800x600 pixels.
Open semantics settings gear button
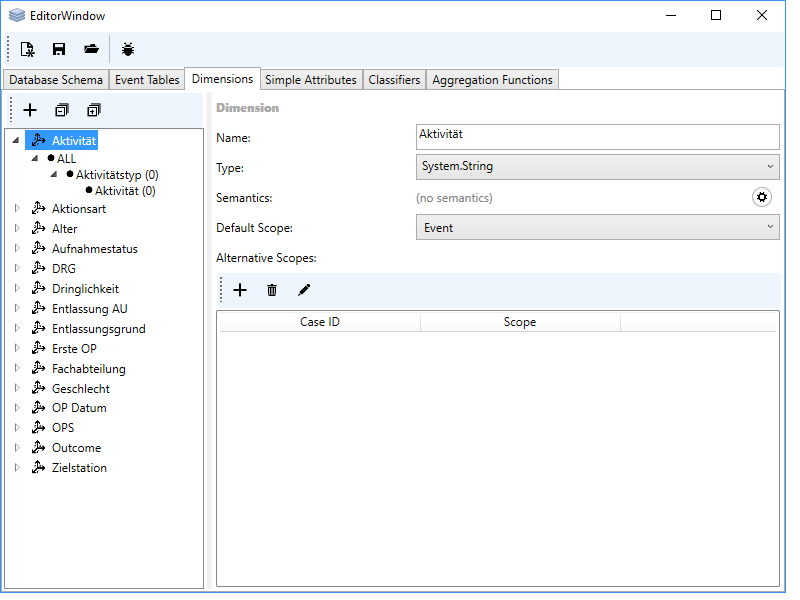tap(762, 197)
